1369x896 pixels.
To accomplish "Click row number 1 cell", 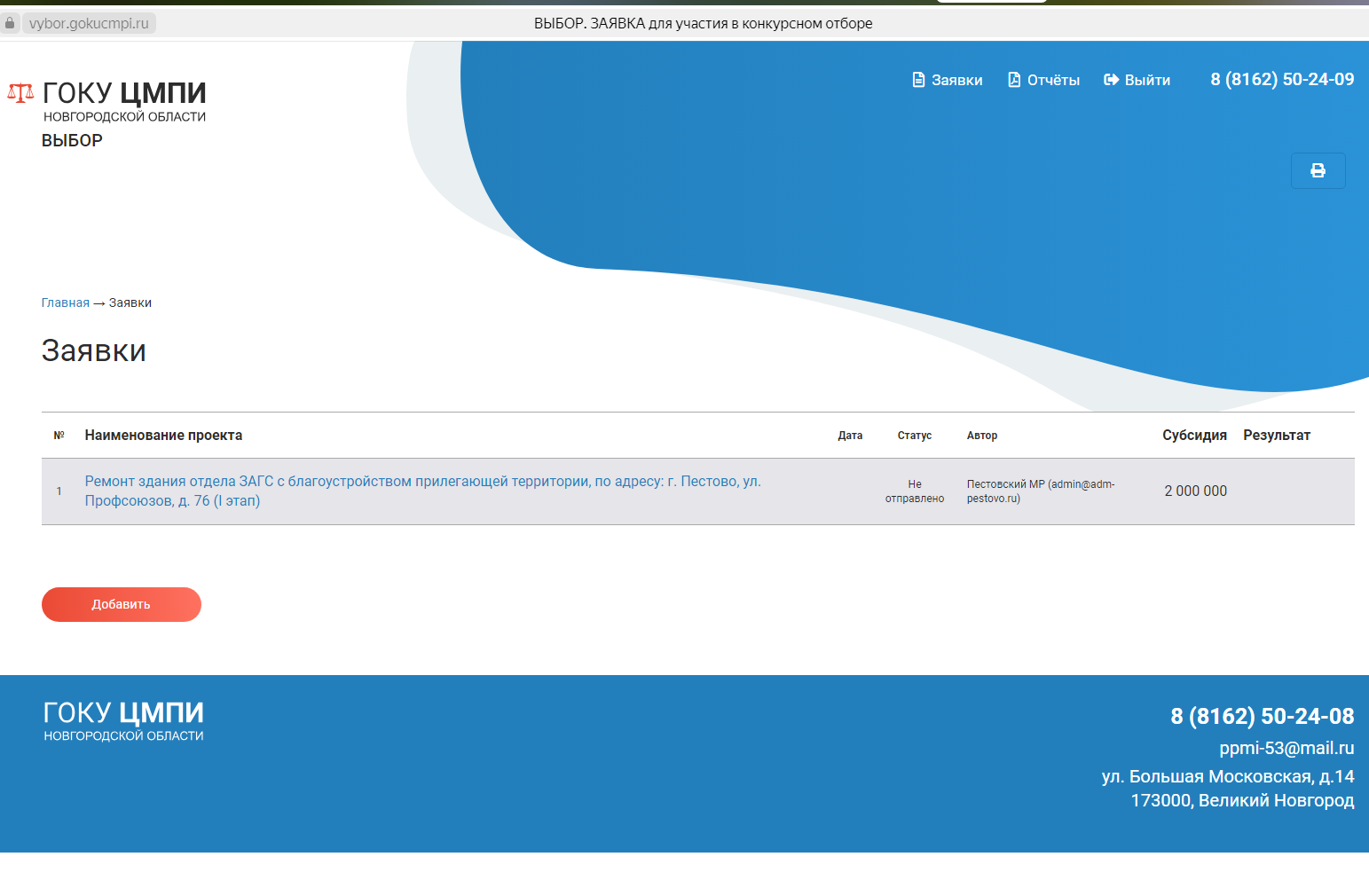I will [x=59, y=491].
